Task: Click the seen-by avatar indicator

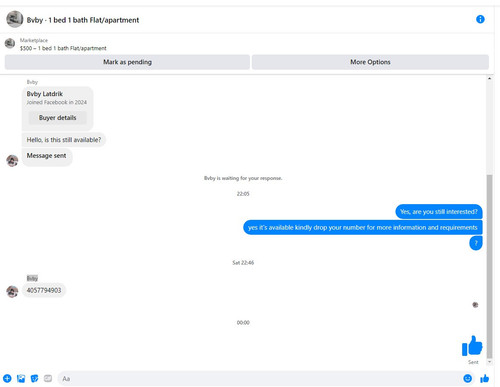Action: coord(475,305)
